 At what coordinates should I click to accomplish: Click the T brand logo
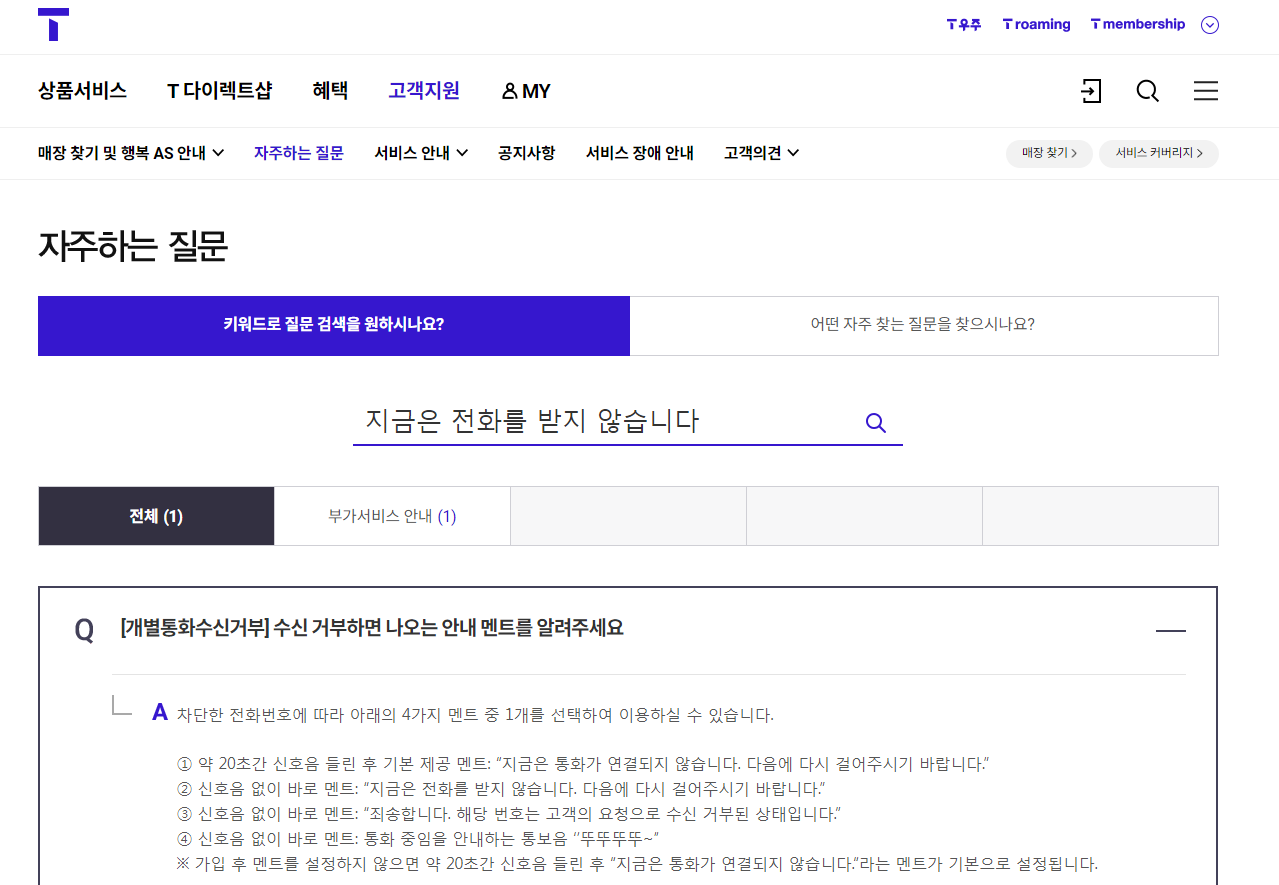[x=55, y=25]
